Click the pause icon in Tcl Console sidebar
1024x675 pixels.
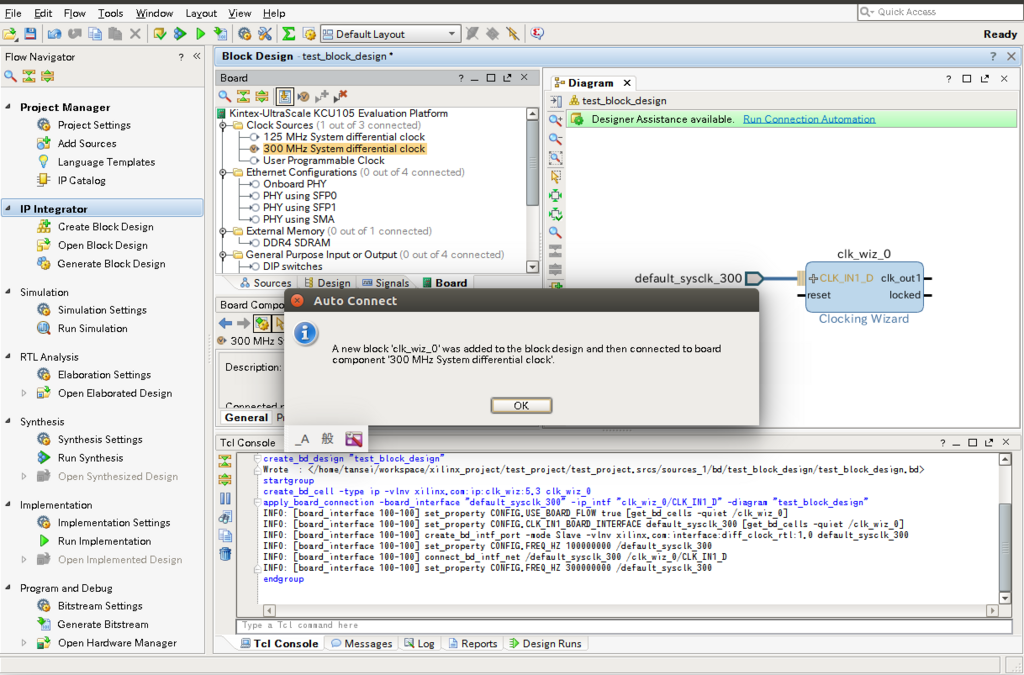click(x=225, y=498)
